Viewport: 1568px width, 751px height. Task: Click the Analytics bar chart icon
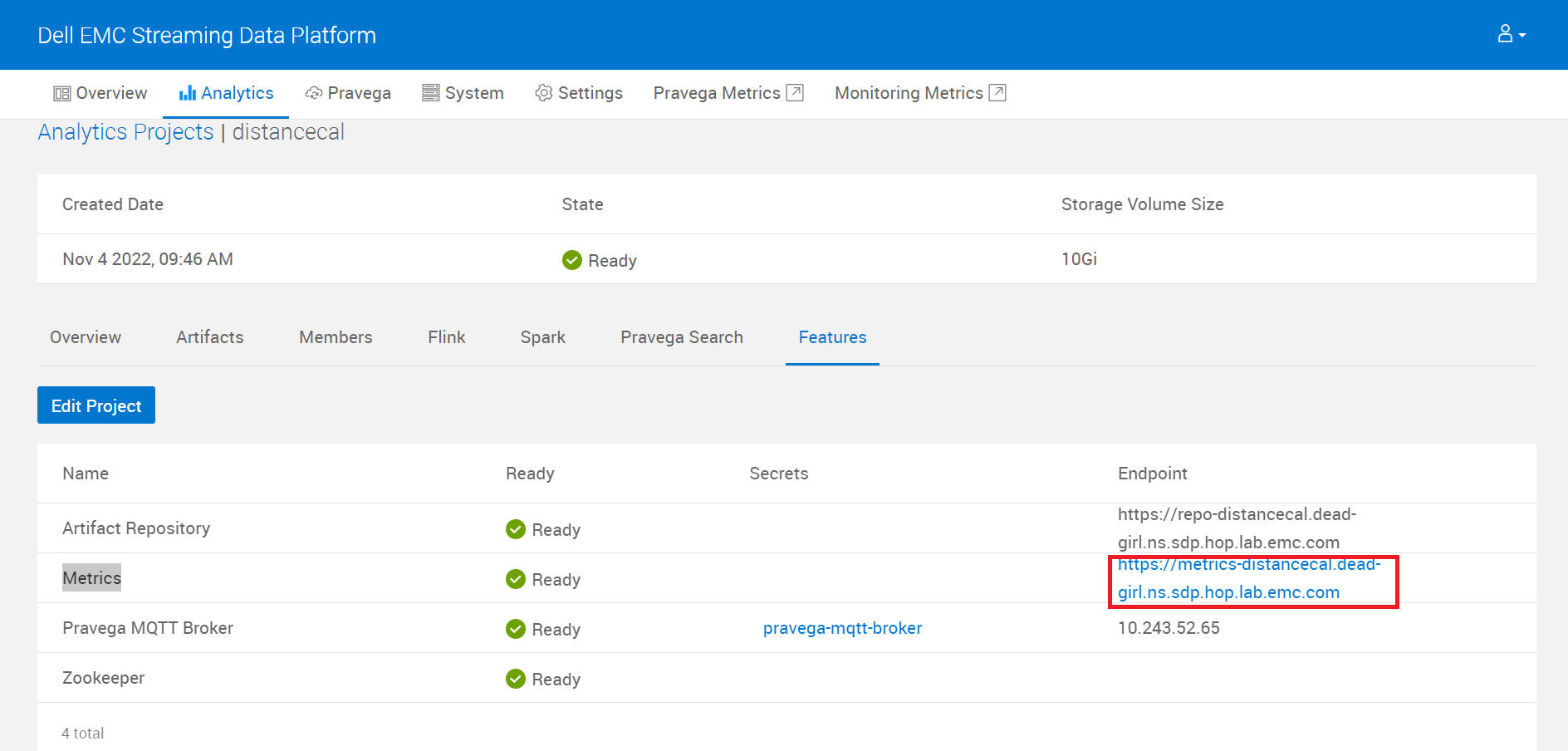coord(188,93)
